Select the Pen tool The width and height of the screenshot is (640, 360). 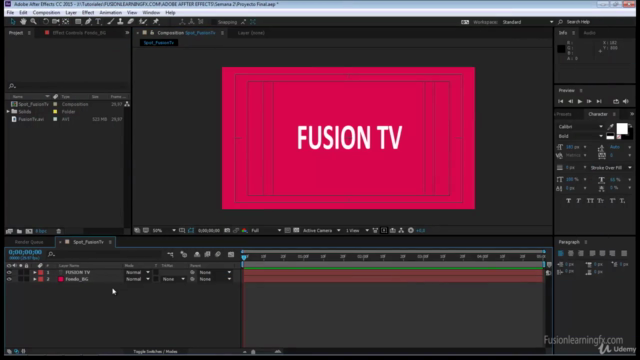[88, 22]
